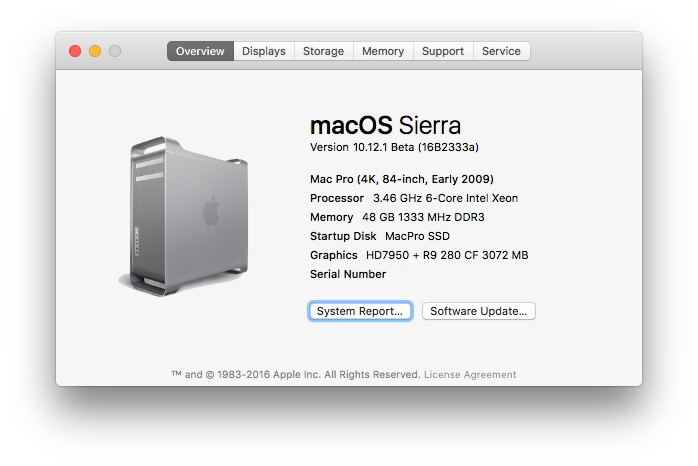Select the Support tab
This screenshot has width=698, height=466.
[443, 51]
